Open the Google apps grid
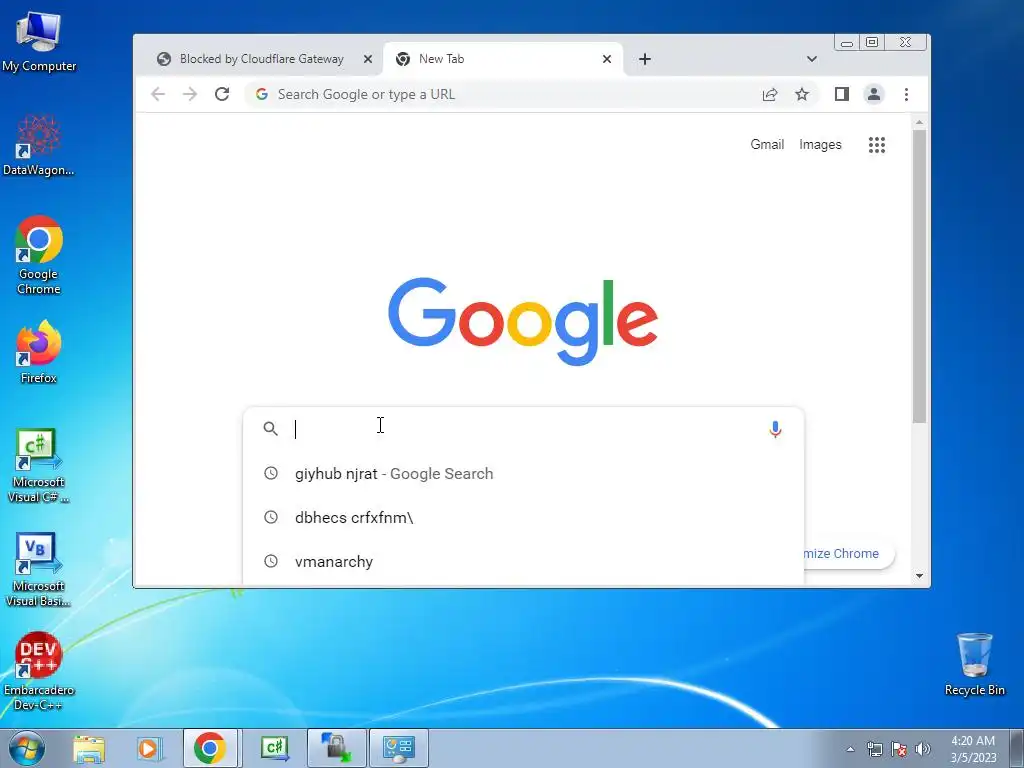 877,145
